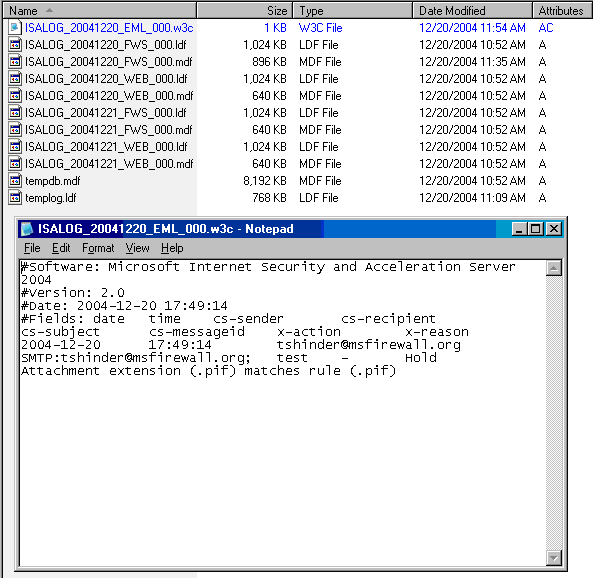The image size is (593, 578).
Task: Click in the Notepad text area
Action: (x=283, y=413)
